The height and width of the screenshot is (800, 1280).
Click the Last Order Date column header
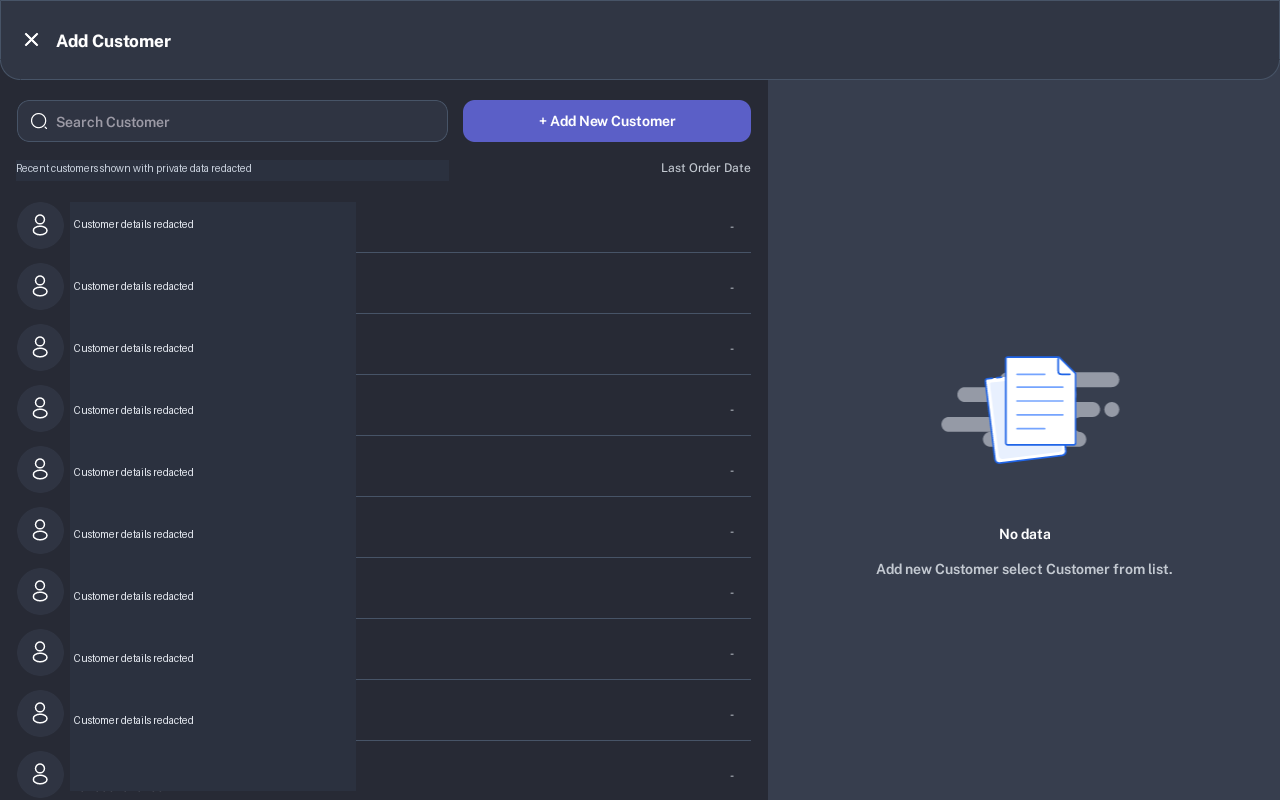point(706,168)
